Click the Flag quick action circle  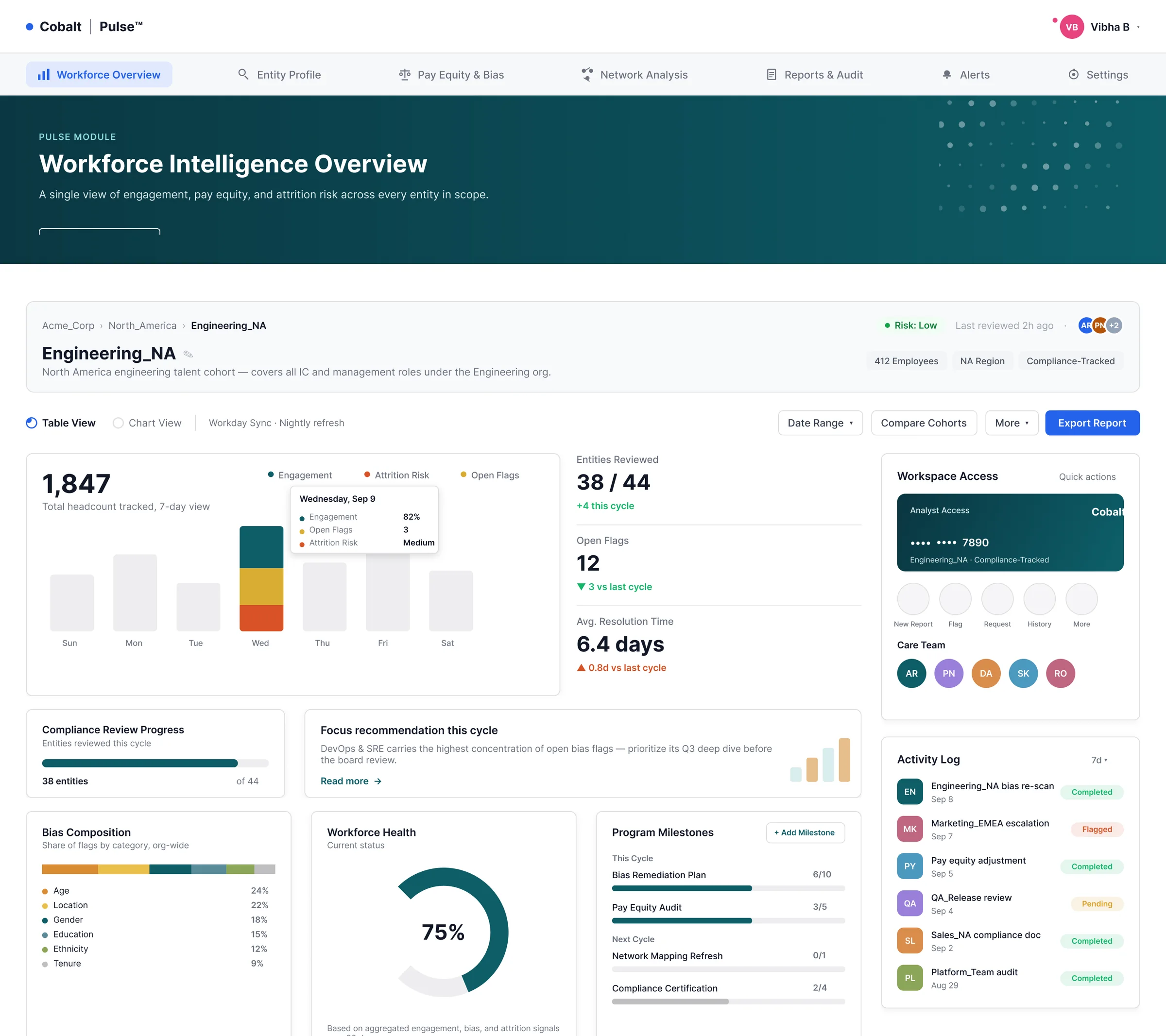[955, 599]
